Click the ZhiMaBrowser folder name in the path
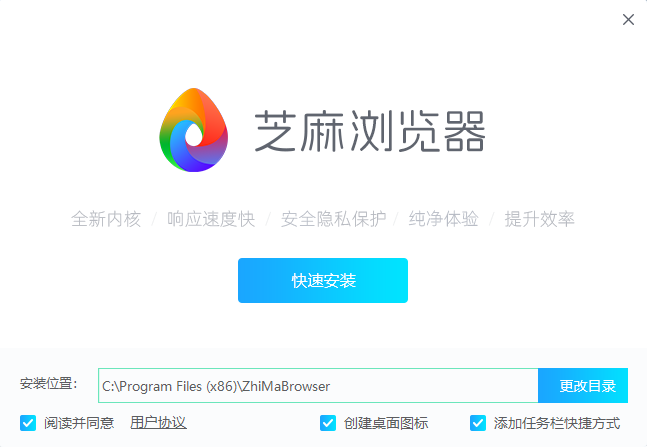Viewport: 647px width, 447px height. [x=286, y=386]
